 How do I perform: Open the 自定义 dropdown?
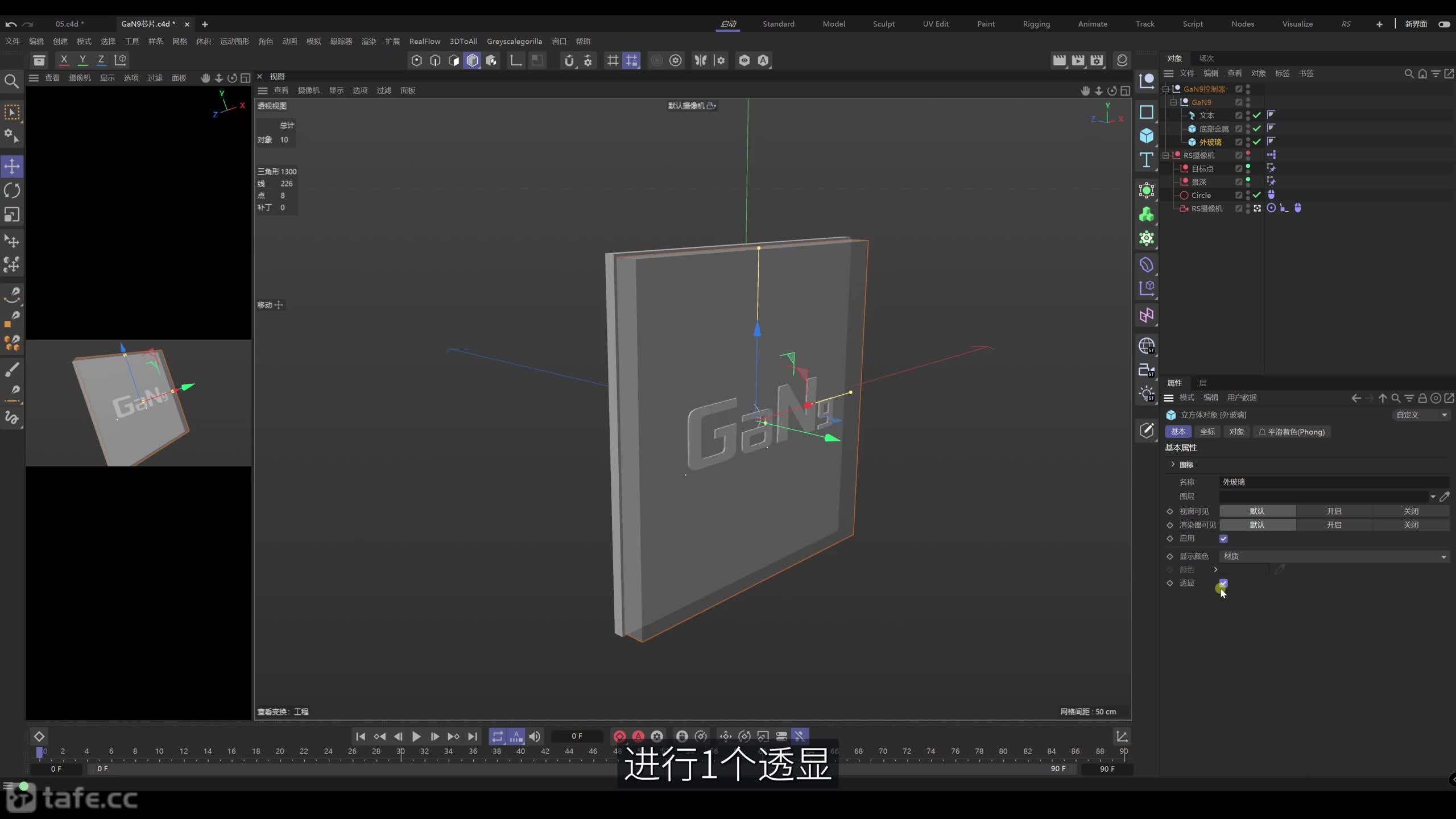point(1421,415)
